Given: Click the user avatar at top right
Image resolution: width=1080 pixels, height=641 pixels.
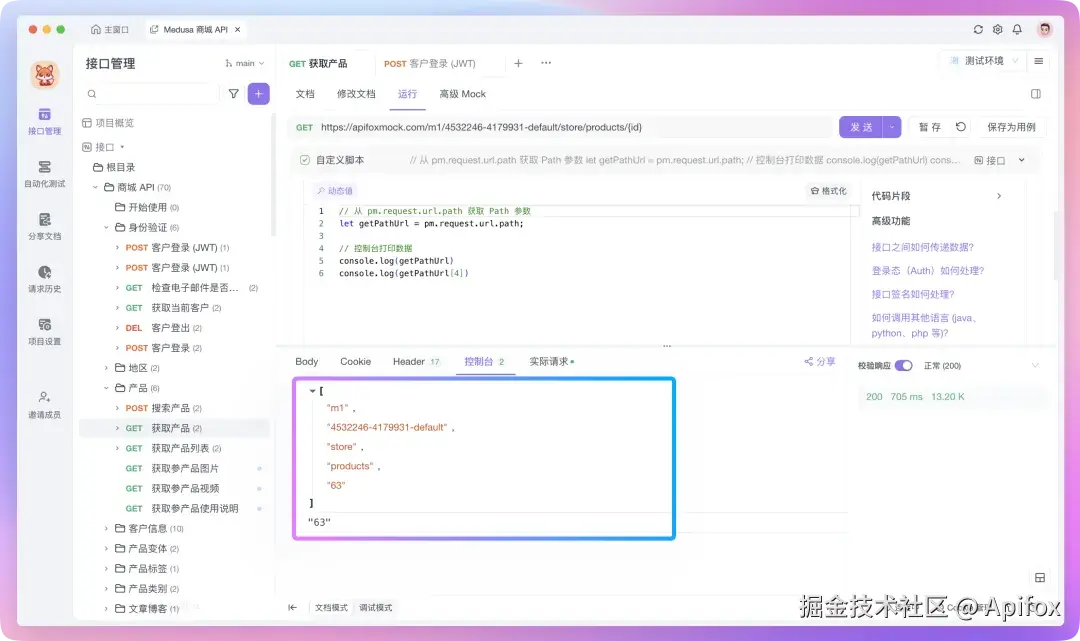Looking at the screenshot, I should tap(1045, 29).
